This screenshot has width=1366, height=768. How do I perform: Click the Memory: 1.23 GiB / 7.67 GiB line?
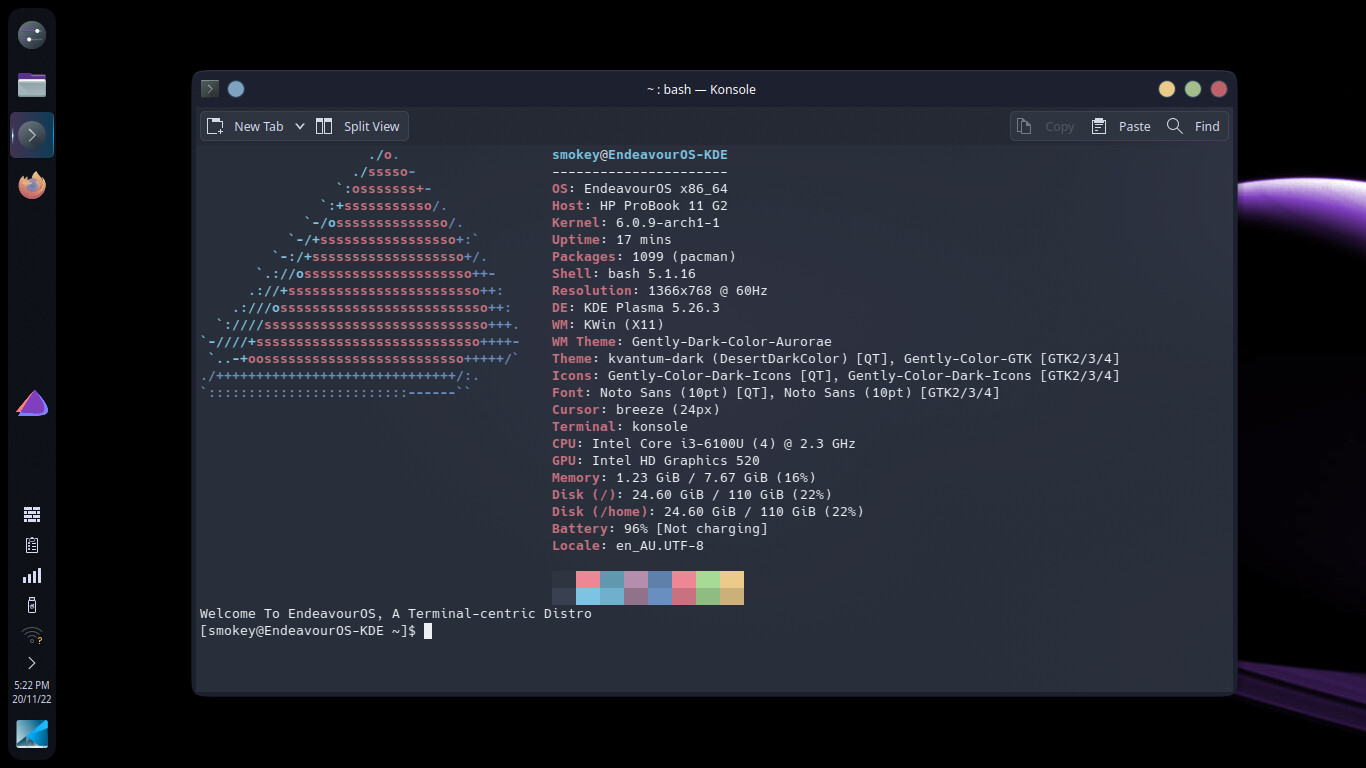[684, 478]
